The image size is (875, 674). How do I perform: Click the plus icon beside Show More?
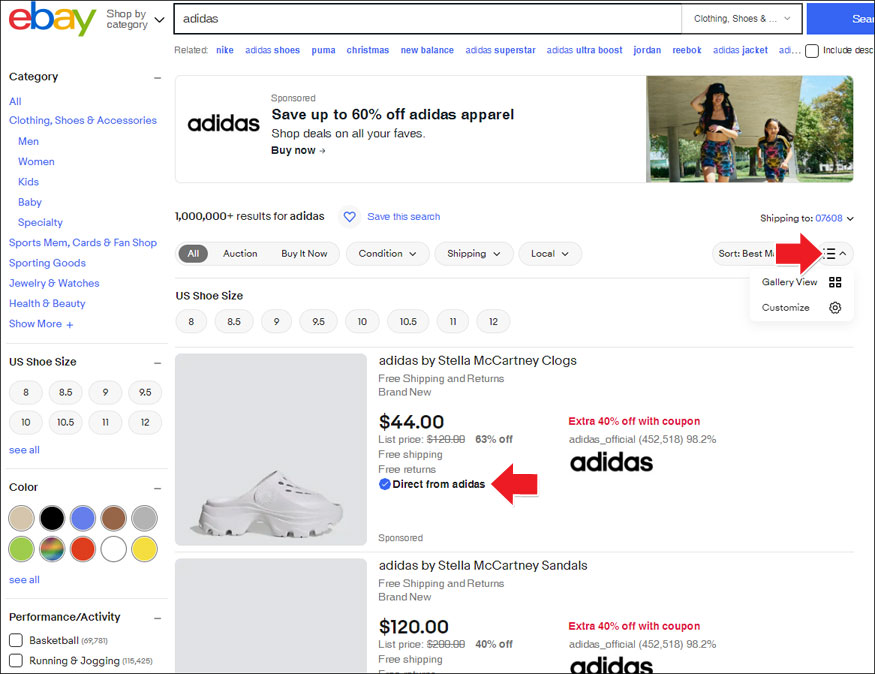(70, 324)
